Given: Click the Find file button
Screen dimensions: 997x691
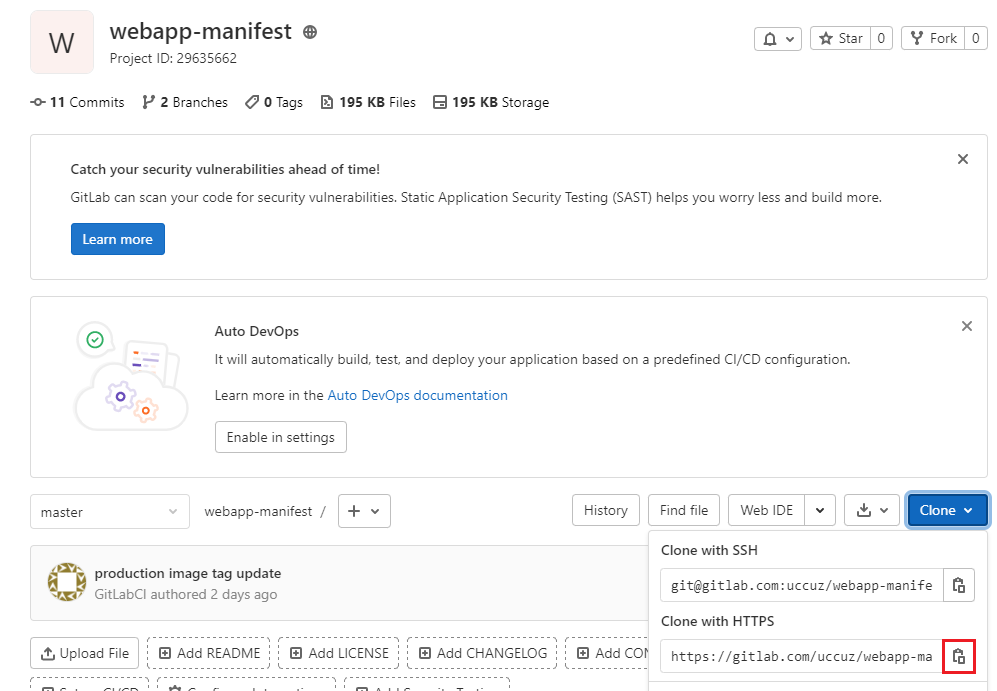Looking at the screenshot, I should 684,510.
